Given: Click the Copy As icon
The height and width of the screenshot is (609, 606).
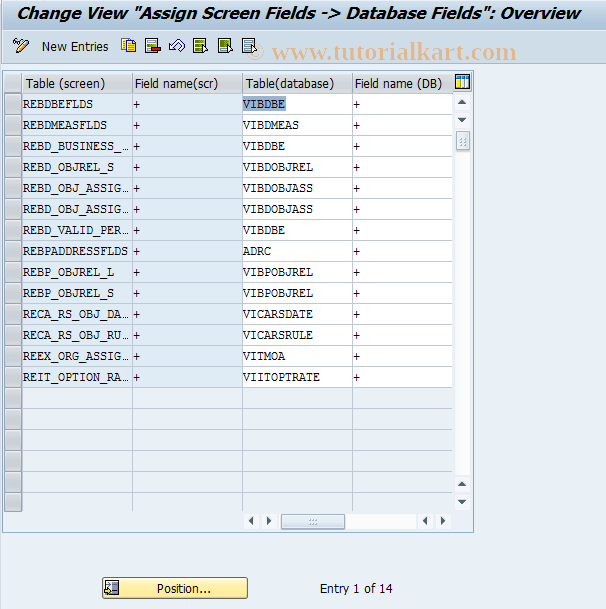Looking at the screenshot, I should (129, 46).
